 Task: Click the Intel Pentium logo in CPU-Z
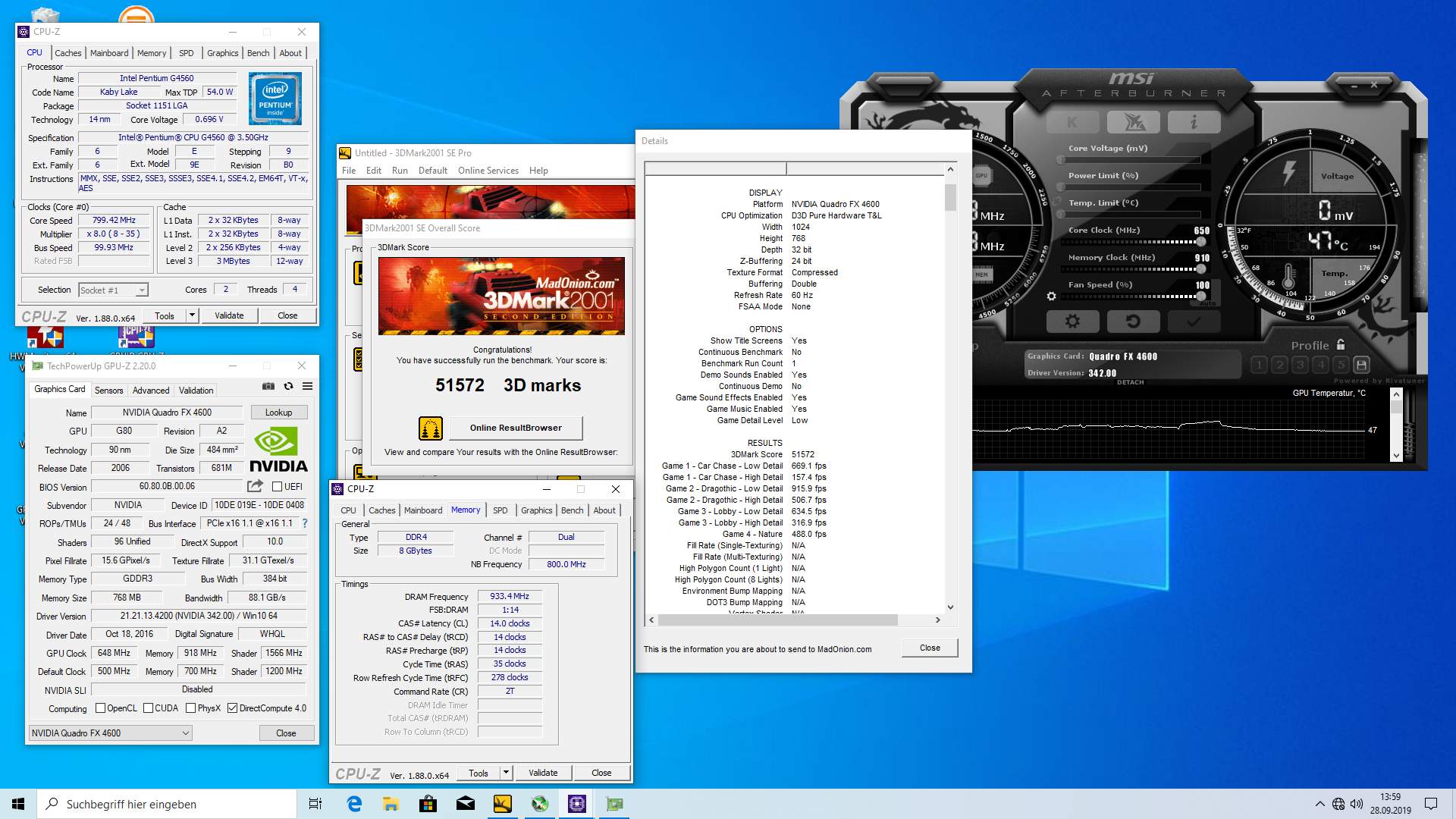[x=275, y=99]
